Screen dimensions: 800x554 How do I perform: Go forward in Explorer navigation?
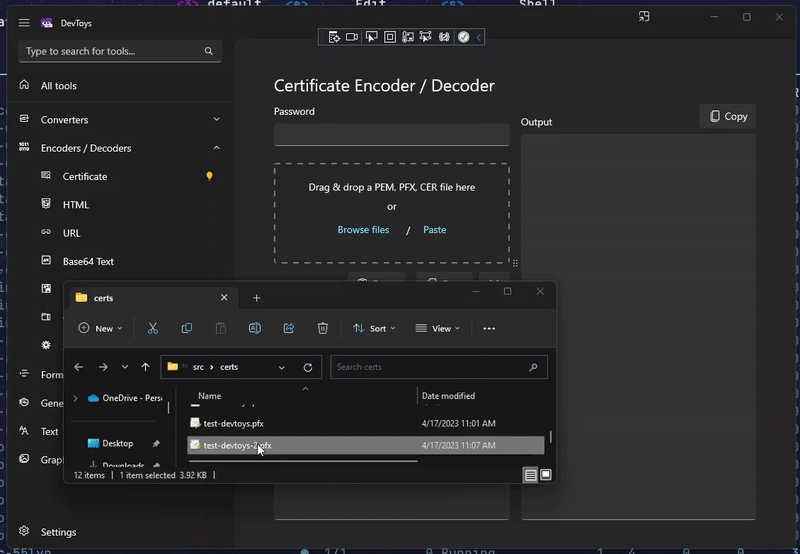(103, 367)
